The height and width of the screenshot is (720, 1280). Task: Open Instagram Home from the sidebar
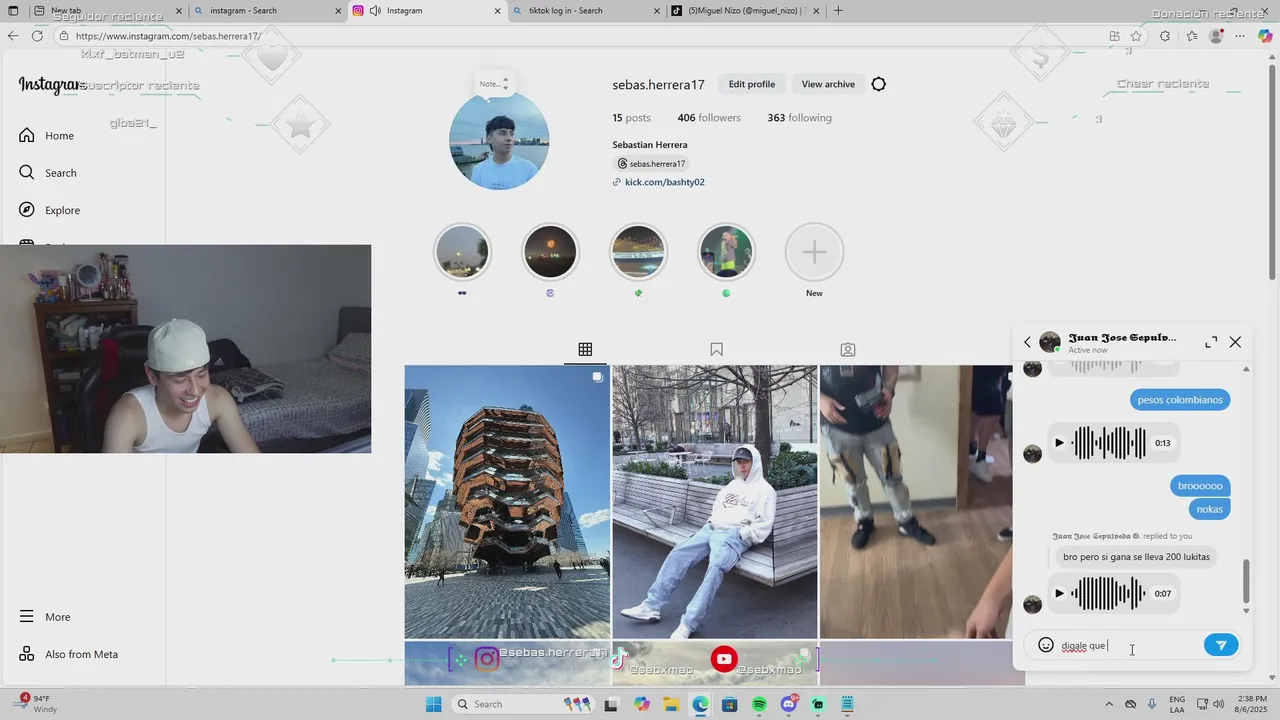(x=47, y=136)
